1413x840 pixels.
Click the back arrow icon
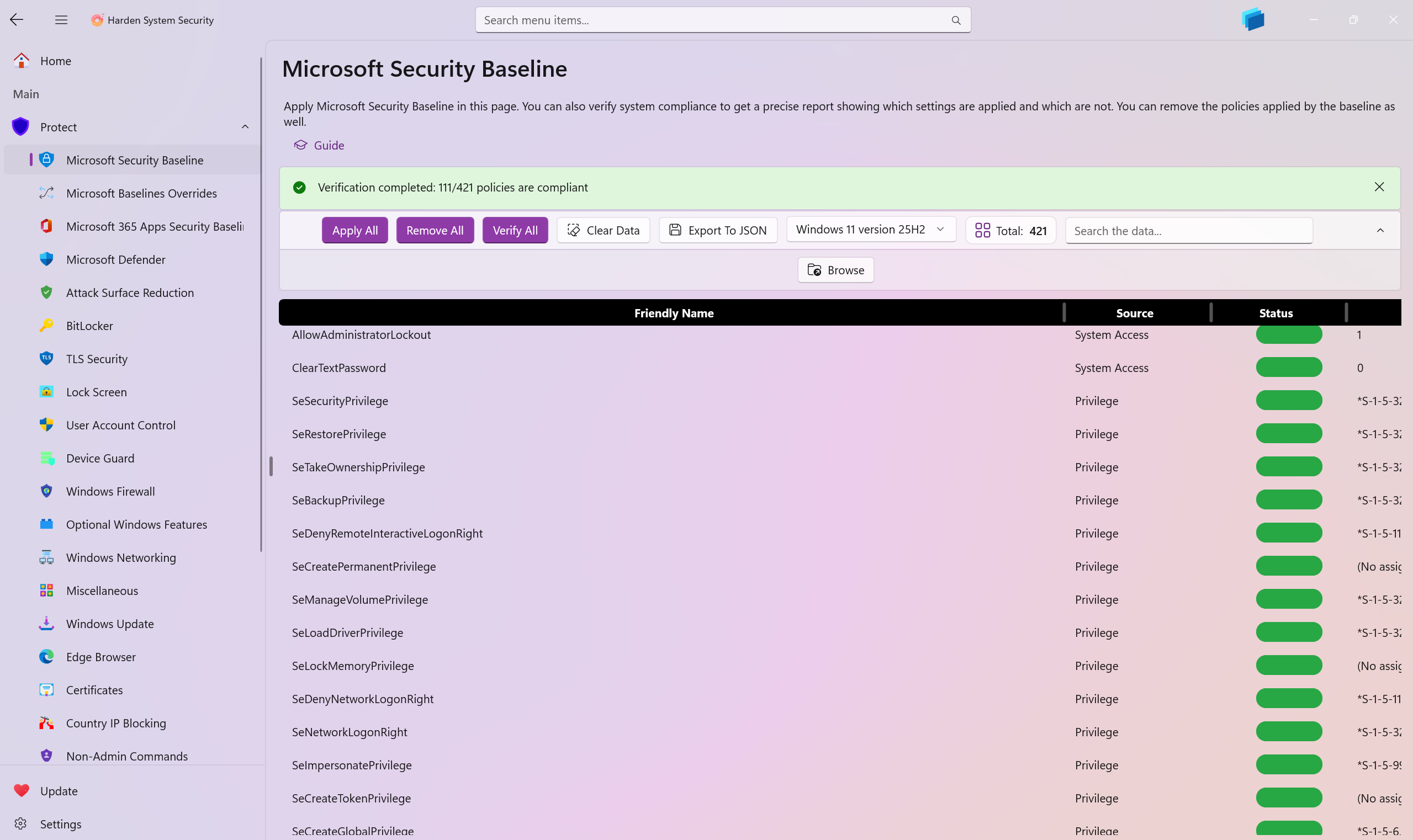click(x=17, y=20)
